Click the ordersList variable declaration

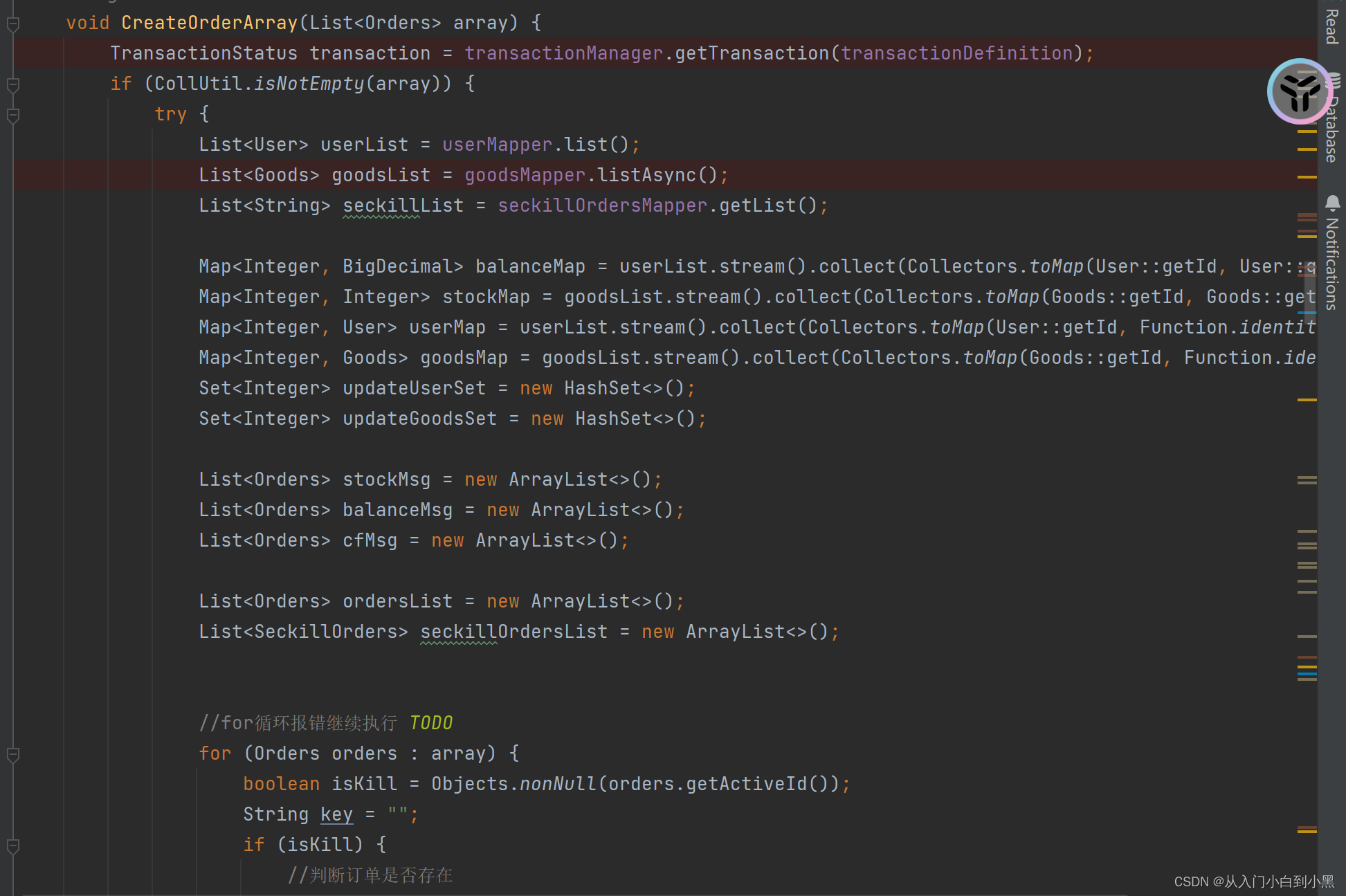pyautogui.click(x=398, y=601)
